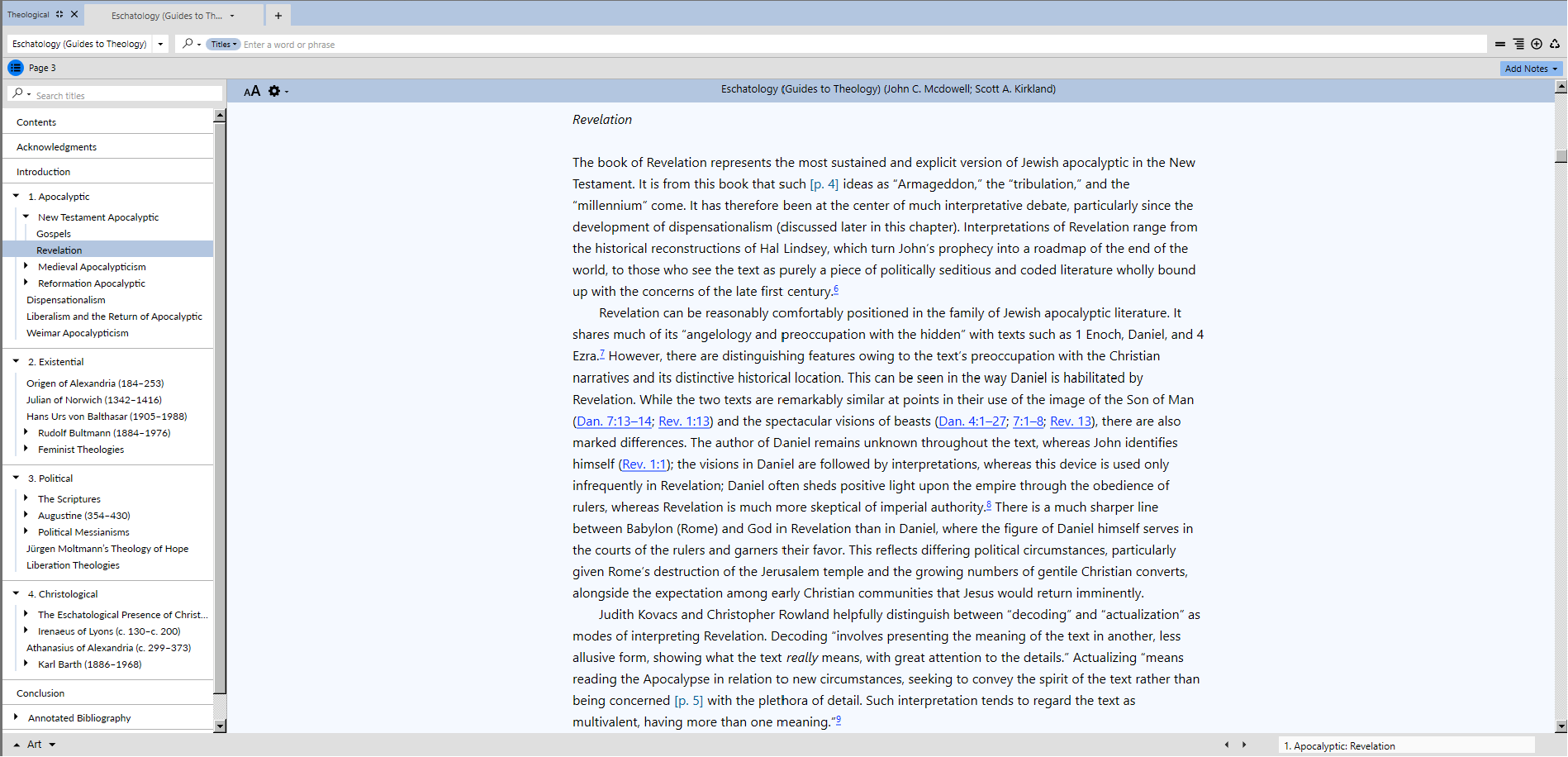Open the Introduction section
This screenshot has height=757, width=1568.
43,172
